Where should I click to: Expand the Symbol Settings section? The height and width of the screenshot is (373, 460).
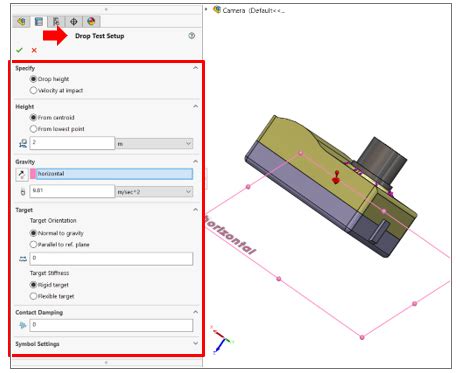(195, 343)
